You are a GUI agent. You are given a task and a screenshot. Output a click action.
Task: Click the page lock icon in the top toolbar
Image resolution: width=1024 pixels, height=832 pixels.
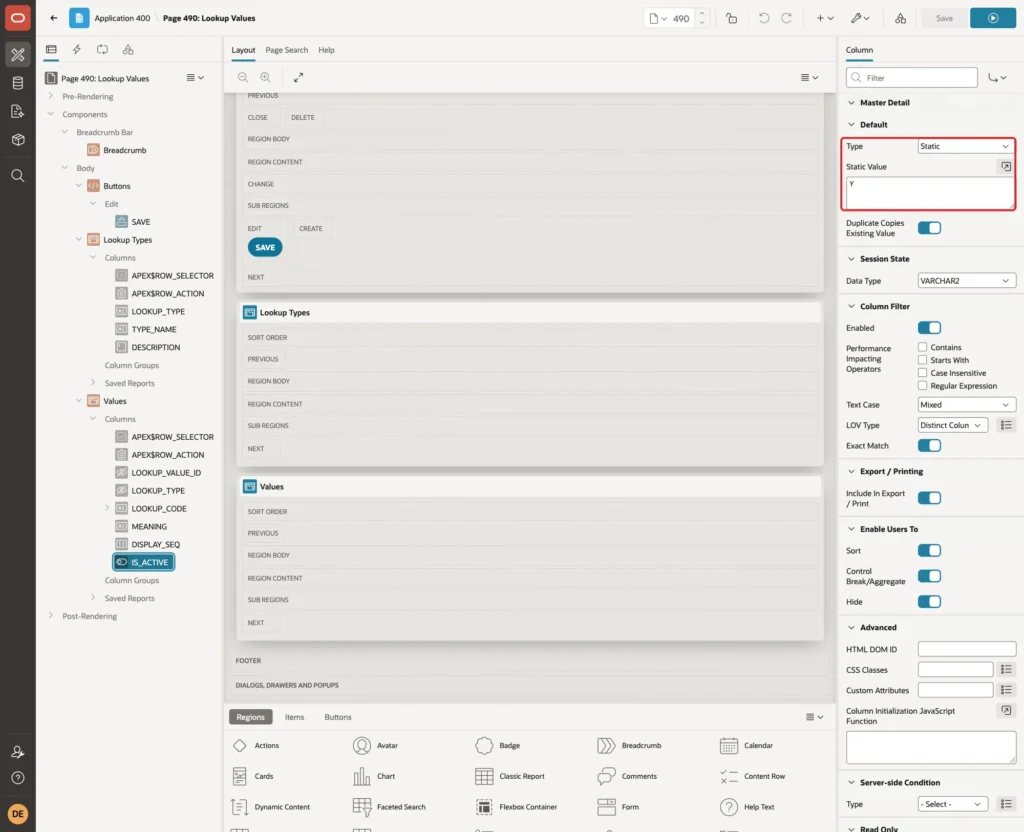click(731, 18)
